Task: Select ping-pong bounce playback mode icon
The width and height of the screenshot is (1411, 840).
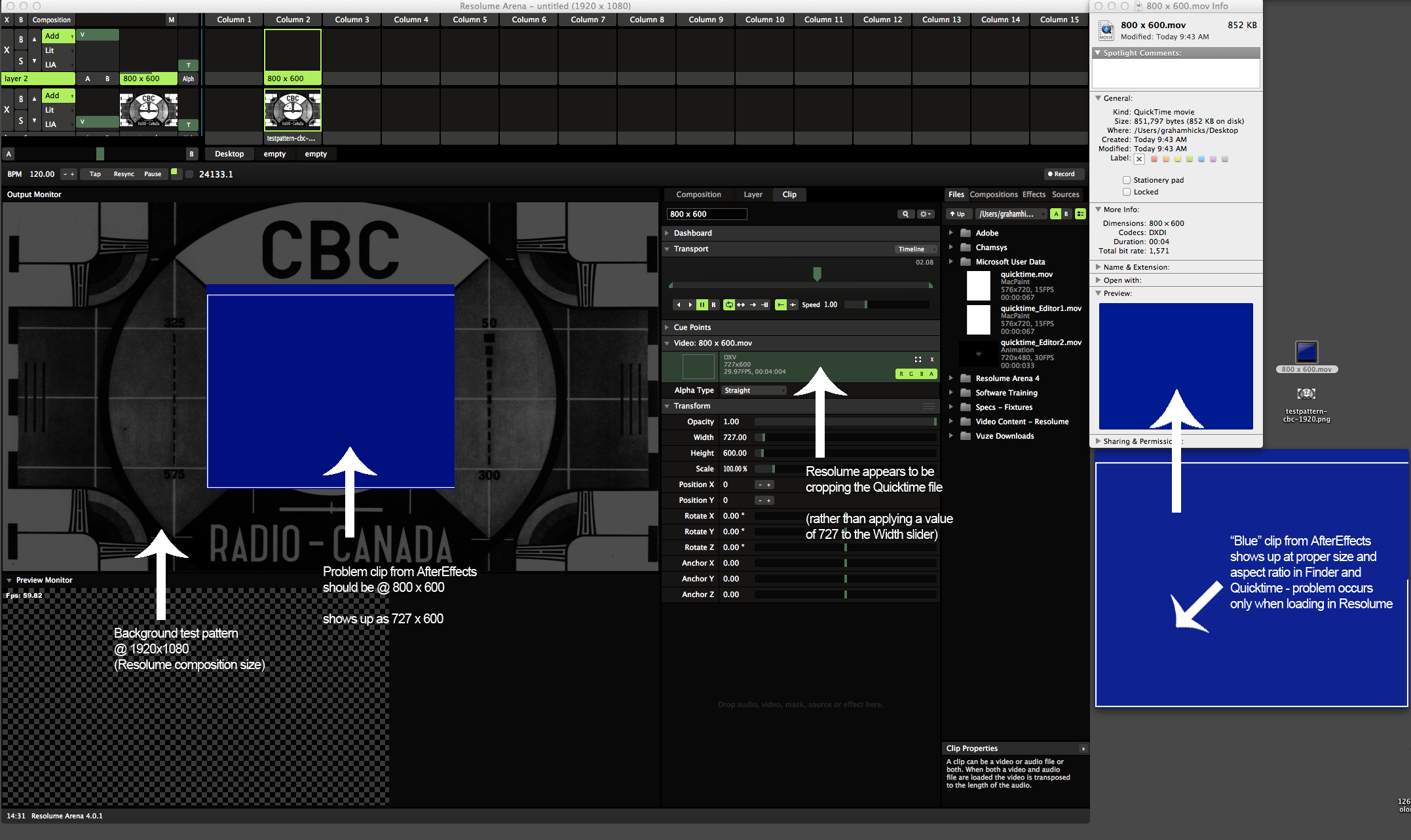Action: [741, 305]
